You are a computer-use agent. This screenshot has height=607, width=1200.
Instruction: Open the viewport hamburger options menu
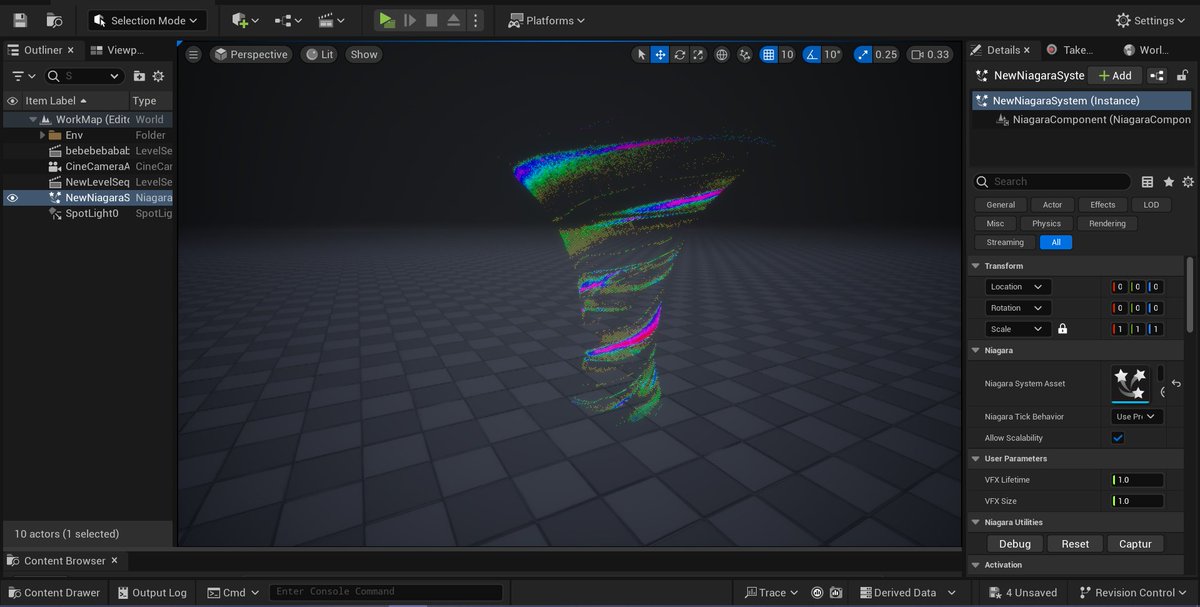pos(194,54)
